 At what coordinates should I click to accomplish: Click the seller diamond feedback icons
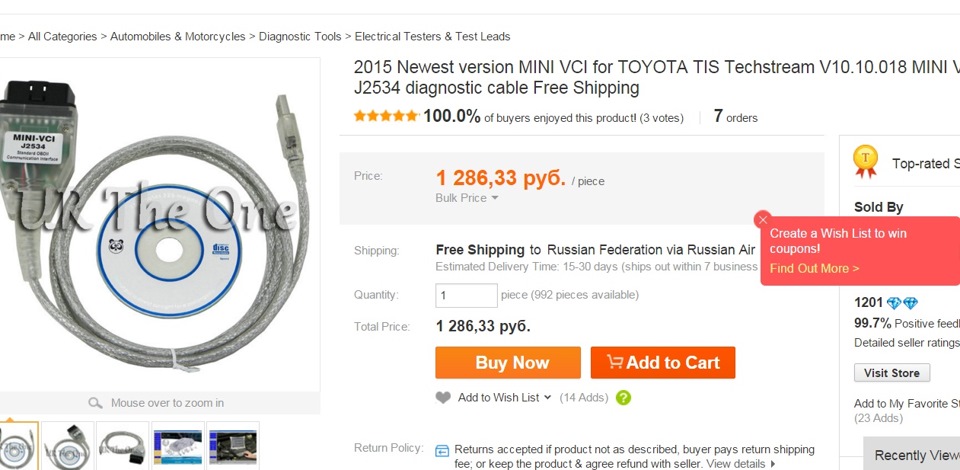(902, 303)
